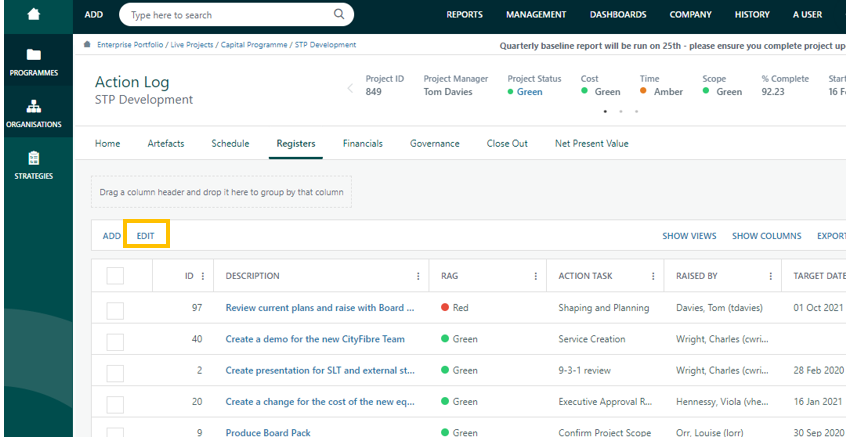Viewport: 846px width, 445px height.
Task: Open the ADD menu in top bar
Action: click(93, 15)
